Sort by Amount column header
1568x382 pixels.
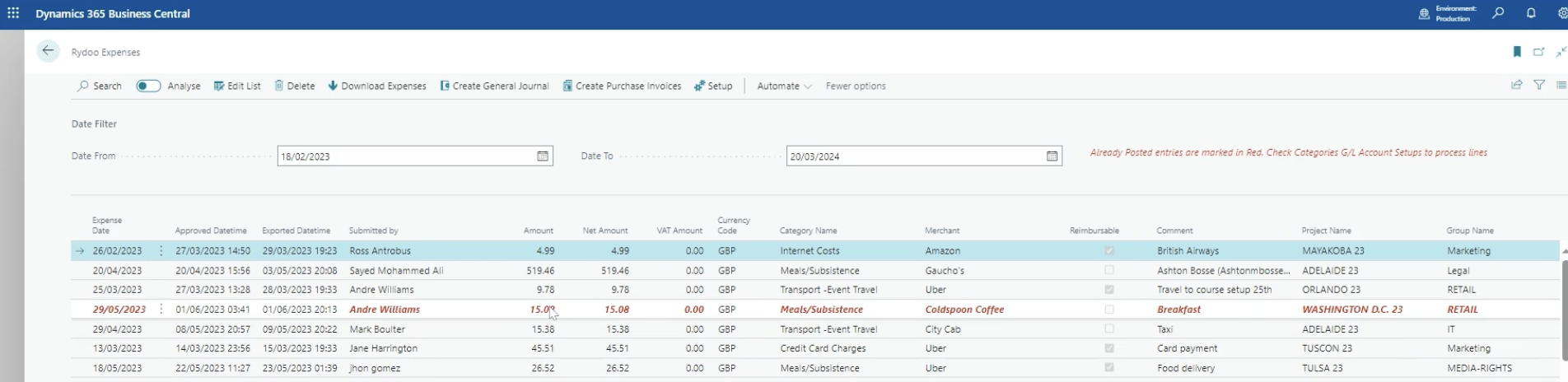click(539, 231)
